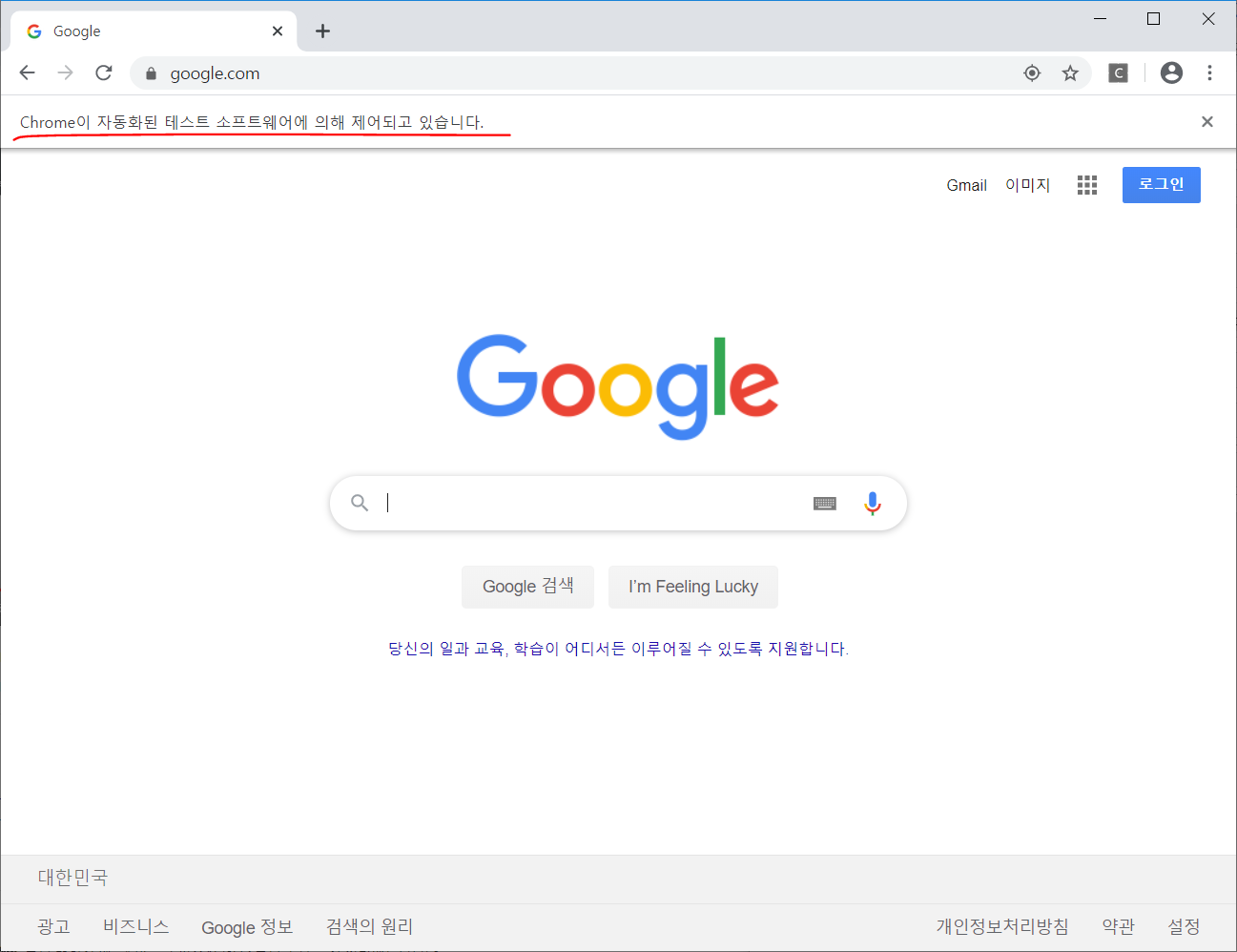
Task: Open the 이미지 link
Action: [1027, 185]
